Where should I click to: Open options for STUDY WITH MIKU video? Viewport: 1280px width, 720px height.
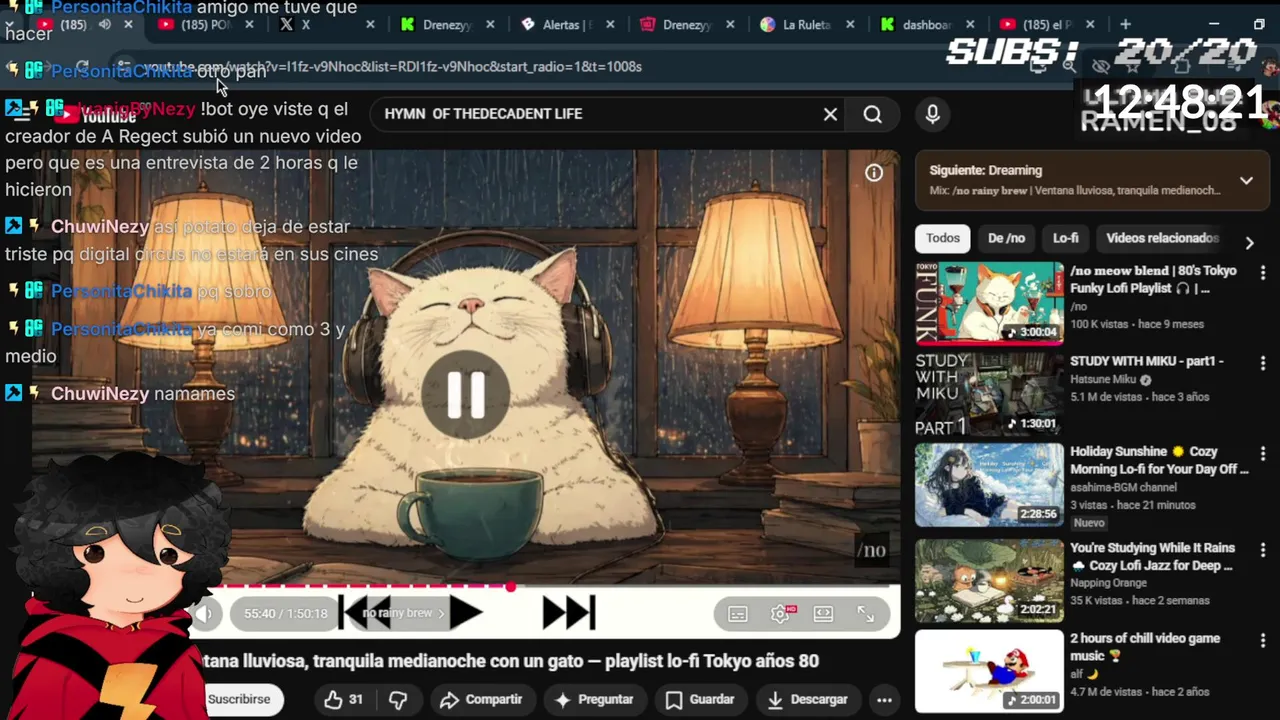click(1263, 363)
